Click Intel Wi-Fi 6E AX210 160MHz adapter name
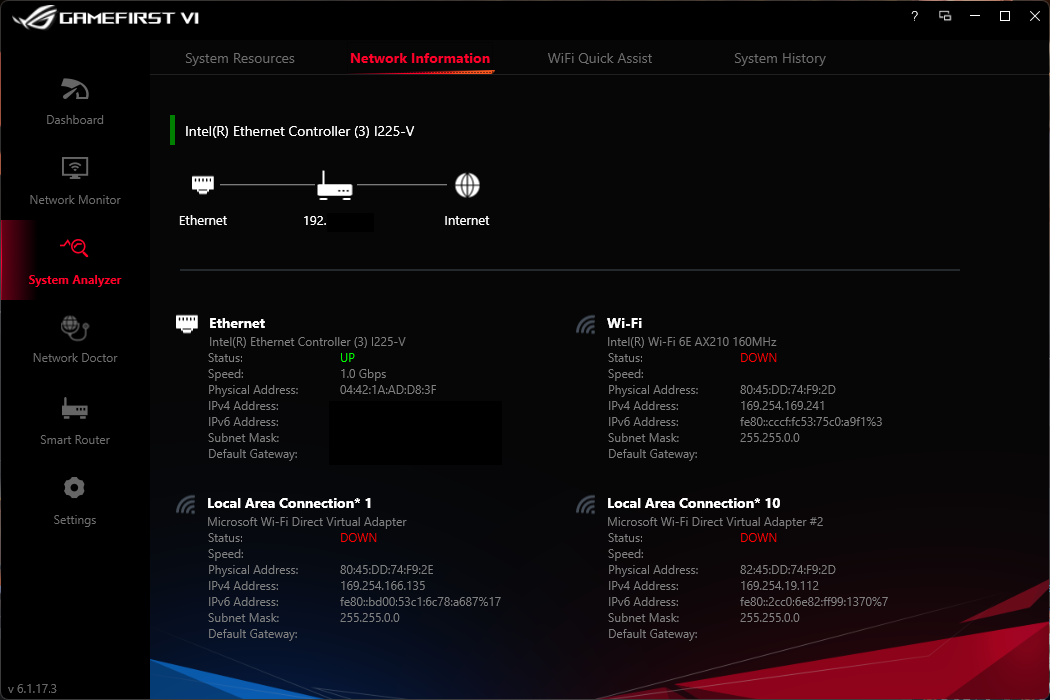This screenshot has width=1050, height=700. [x=692, y=342]
